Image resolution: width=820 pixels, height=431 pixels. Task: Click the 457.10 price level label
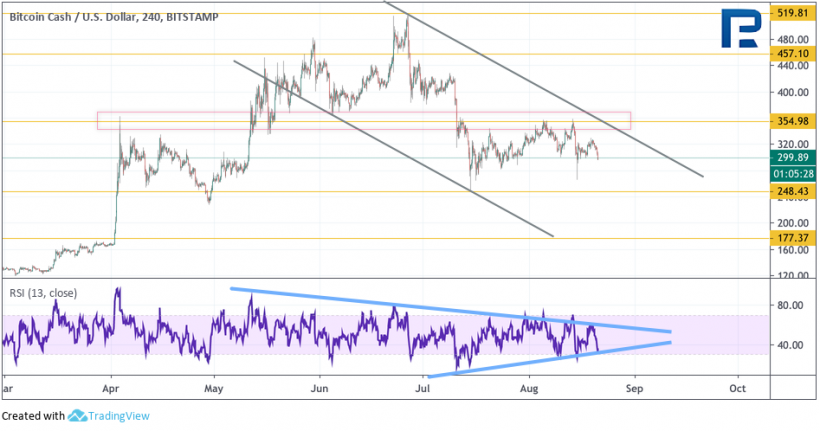click(793, 53)
